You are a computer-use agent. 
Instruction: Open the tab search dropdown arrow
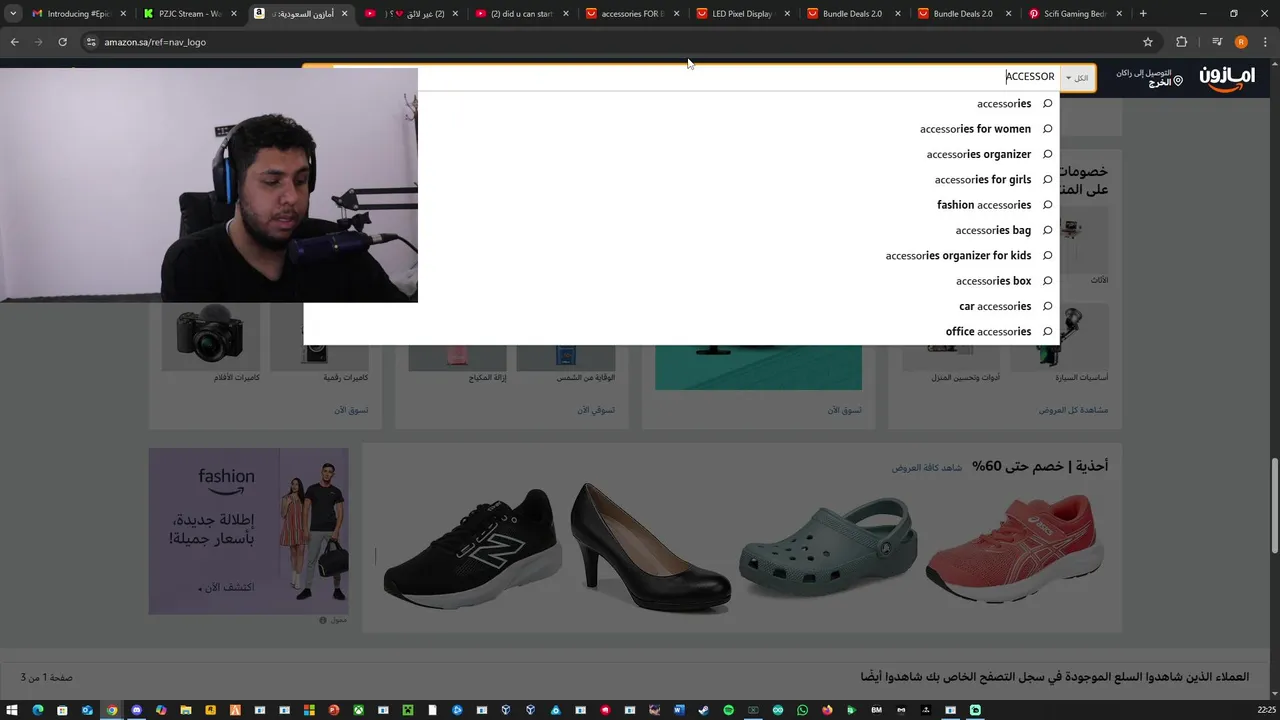coord(13,14)
